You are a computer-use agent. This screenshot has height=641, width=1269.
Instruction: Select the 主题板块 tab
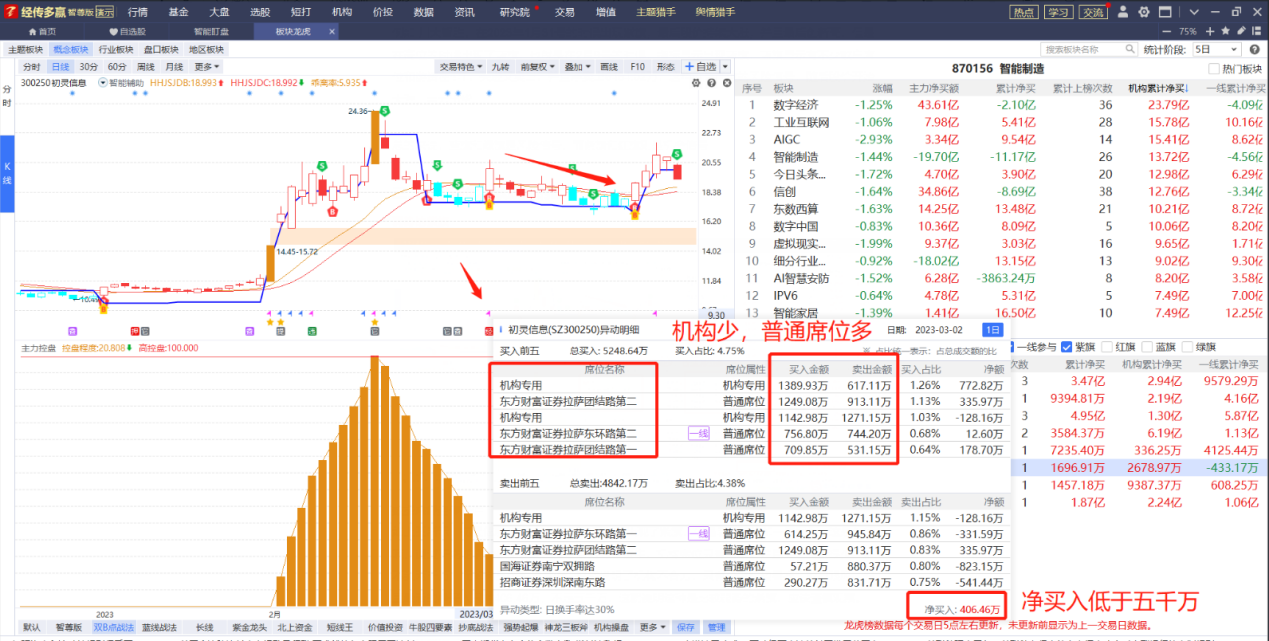(25, 49)
